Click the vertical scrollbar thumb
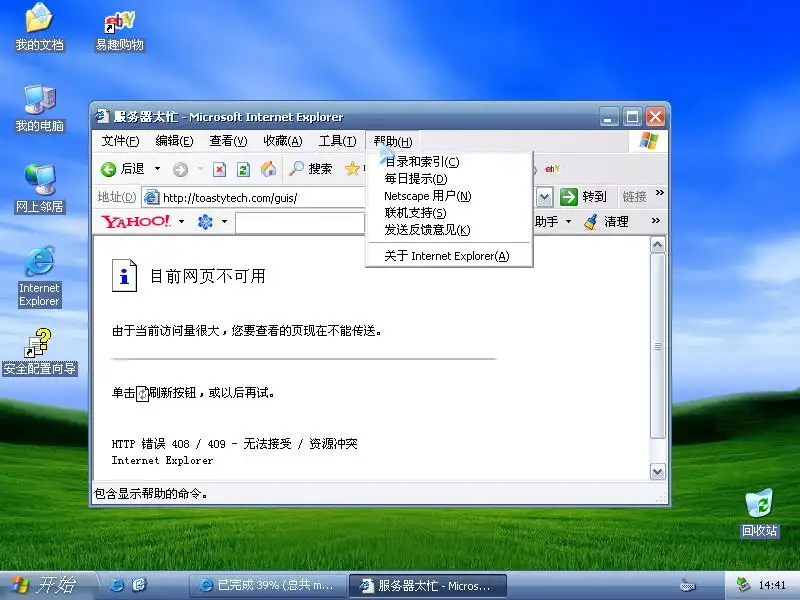 [658, 346]
